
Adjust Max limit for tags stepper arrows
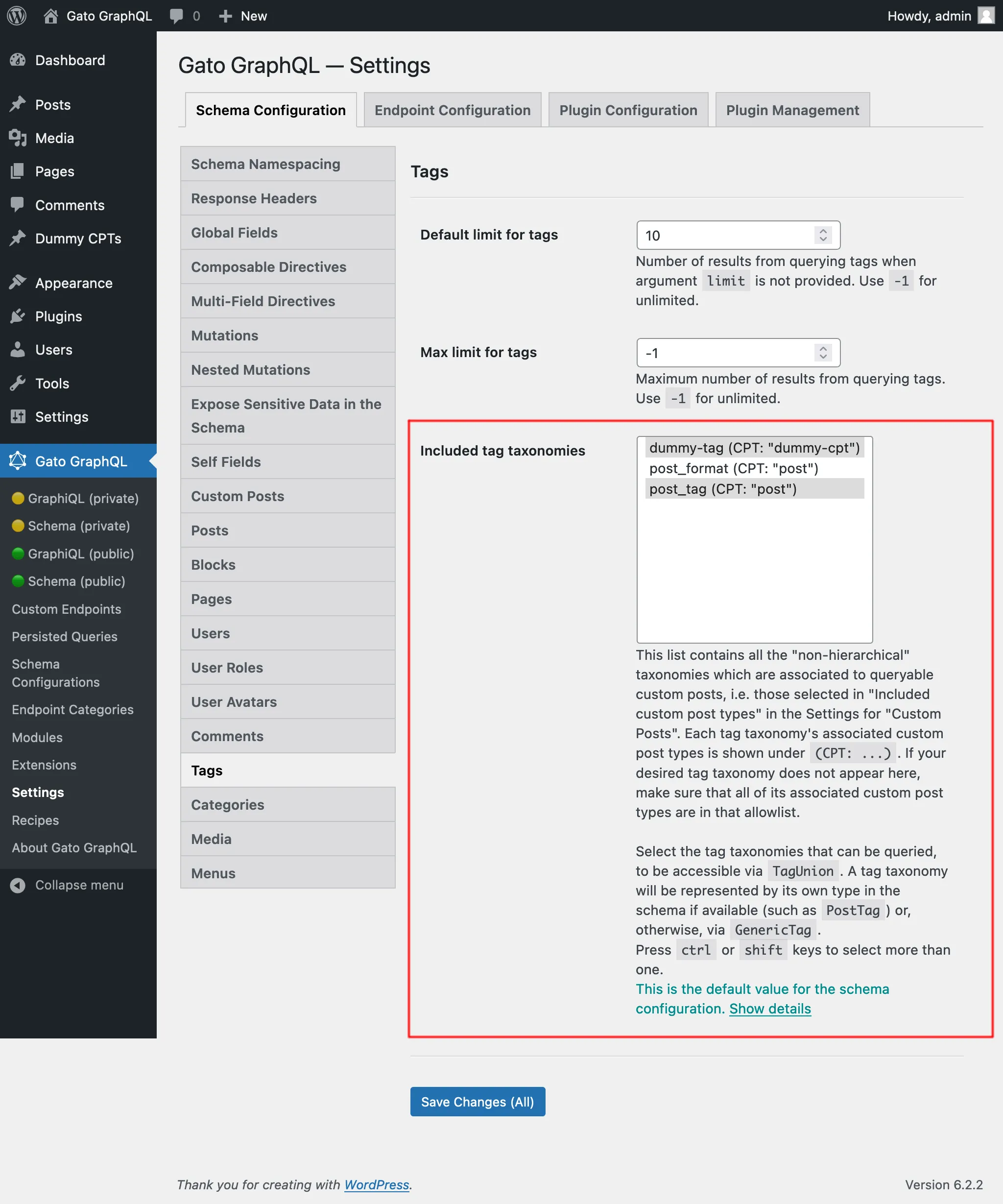(x=822, y=353)
